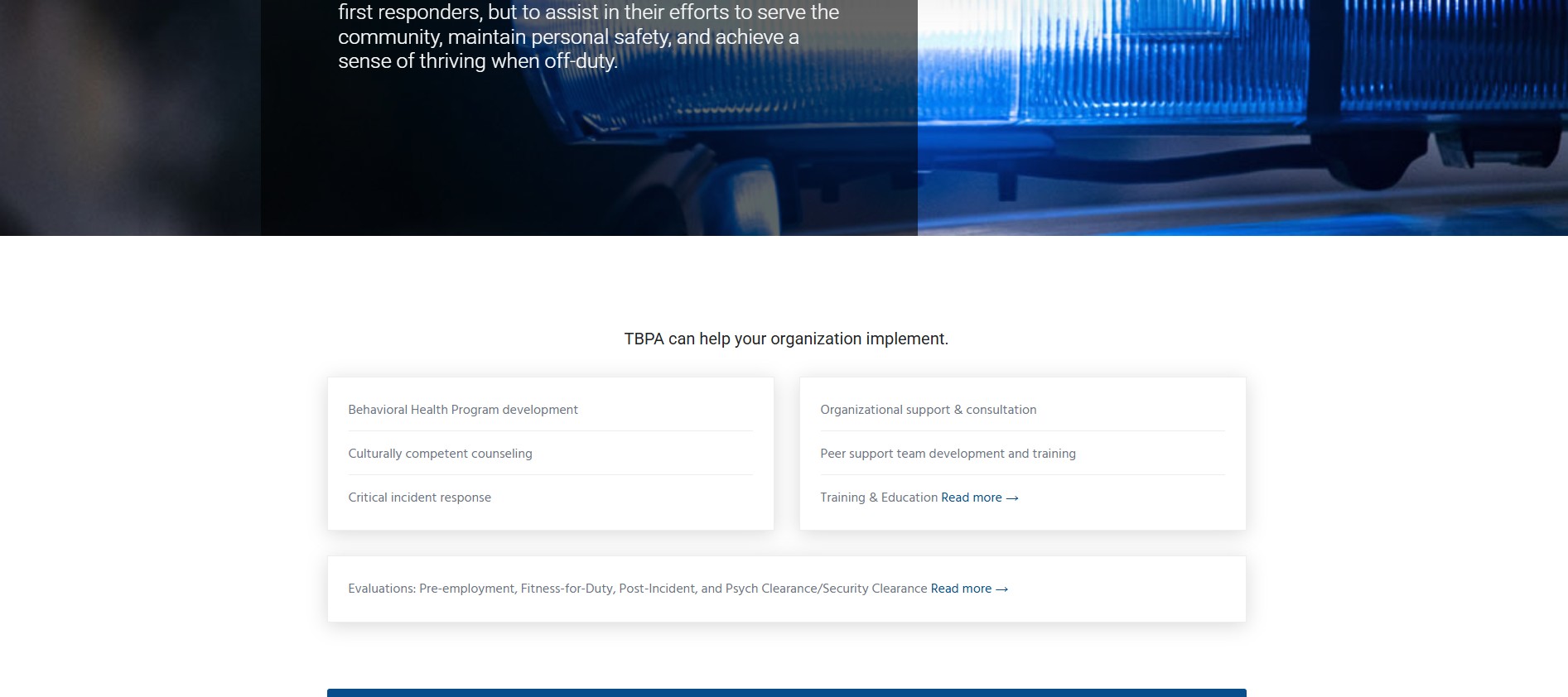Select Behavioral Health Program development item
1568x697 pixels.
click(462, 410)
